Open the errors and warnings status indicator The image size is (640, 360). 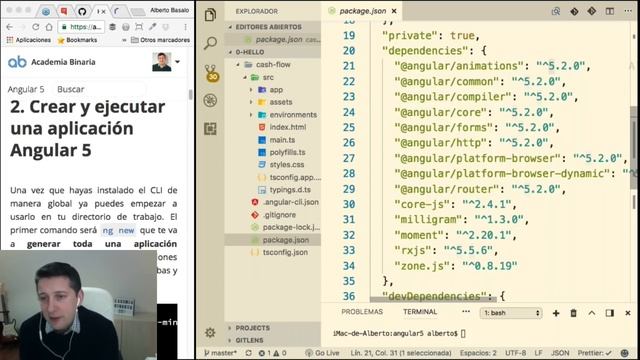tap(272, 353)
